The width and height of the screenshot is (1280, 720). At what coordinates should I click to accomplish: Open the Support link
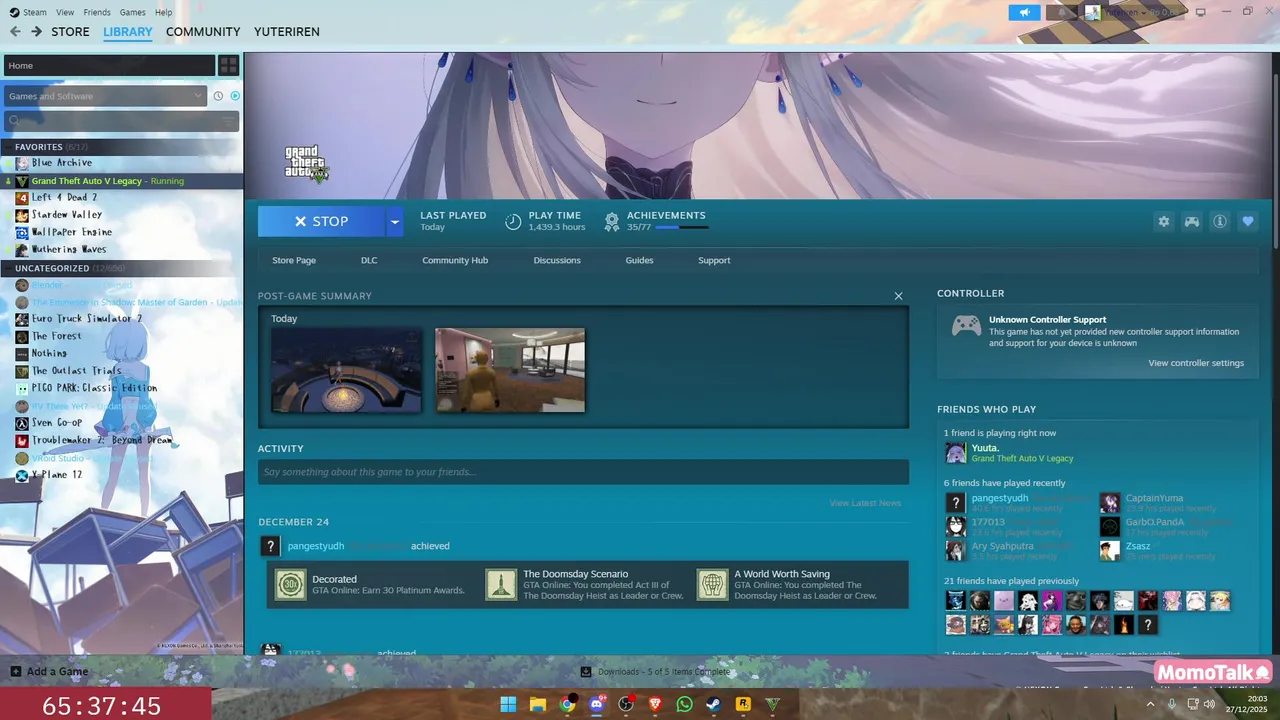(x=714, y=260)
